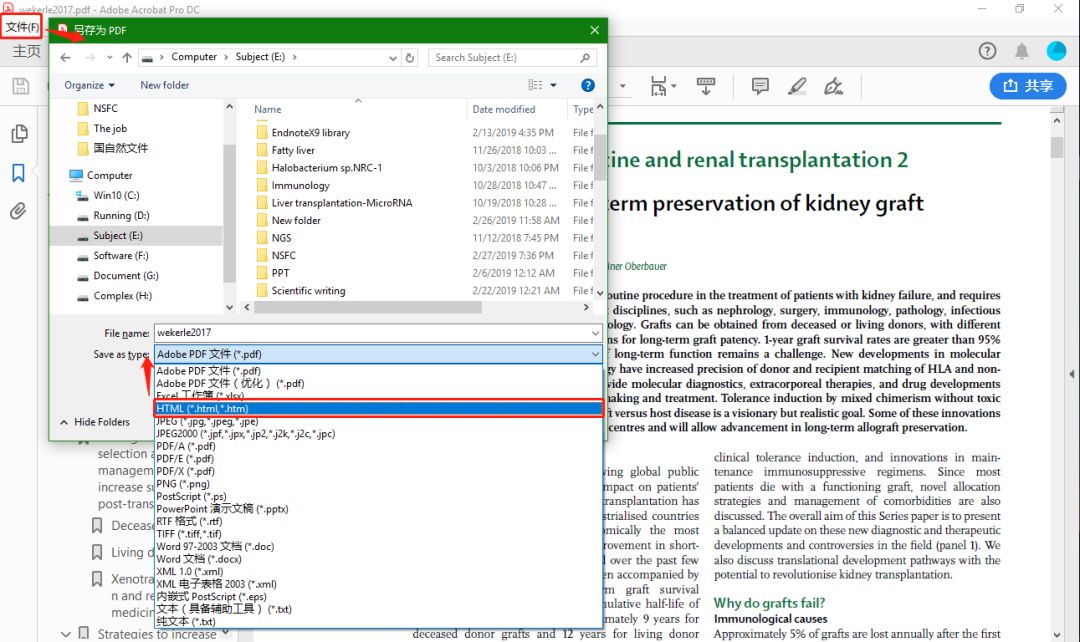This screenshot has width=1080, height=642.
Task: Open the notifications bell icon
Action: tap(1021, 51)
